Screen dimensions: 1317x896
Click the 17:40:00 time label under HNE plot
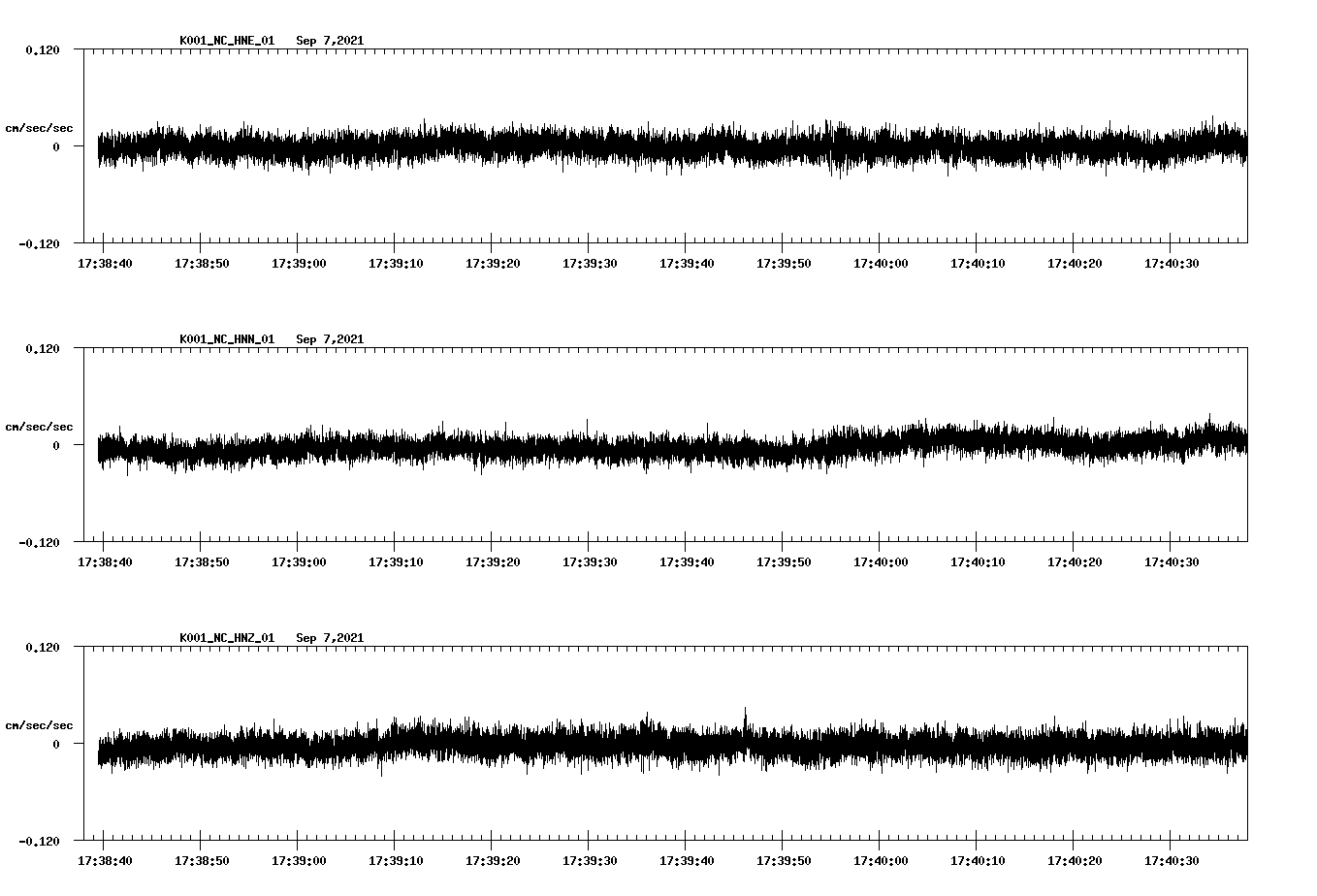881,264
